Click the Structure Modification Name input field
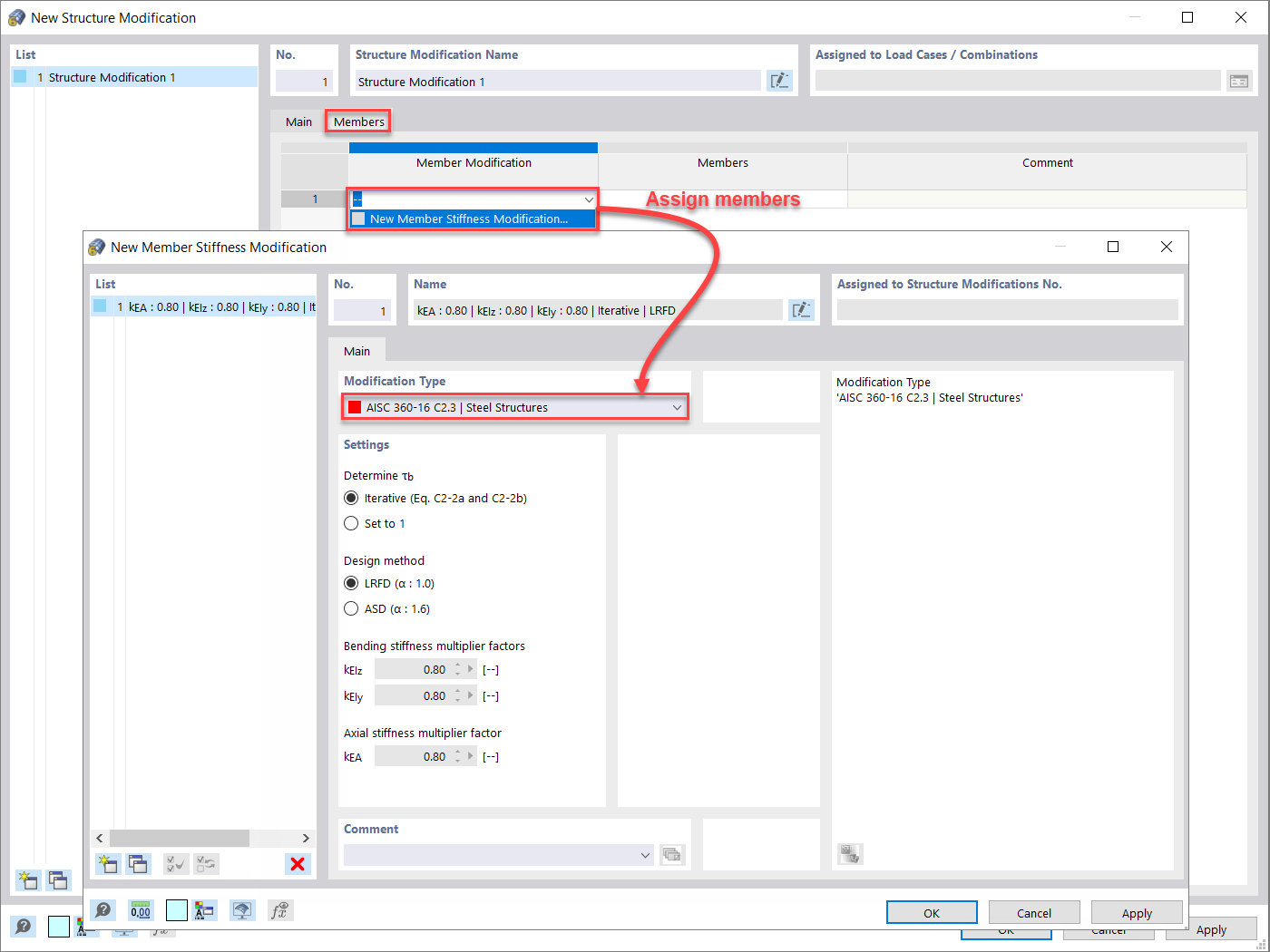The image size is (1270, 952). 558,81
